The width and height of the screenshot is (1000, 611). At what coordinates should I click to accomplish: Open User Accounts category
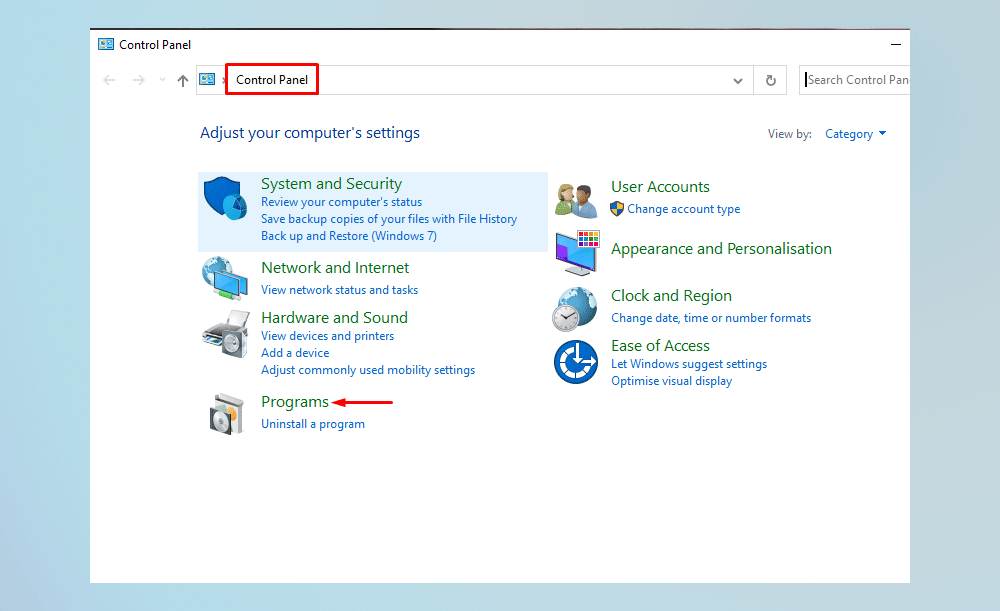point(660,187)
